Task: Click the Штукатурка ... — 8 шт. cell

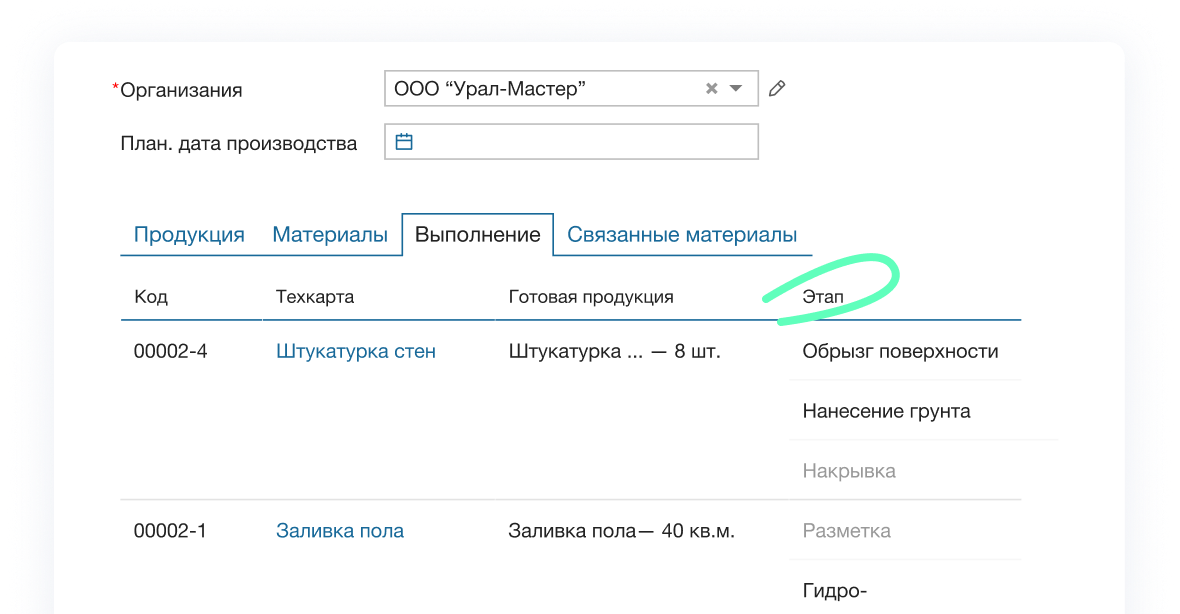Action: tap(614, 351)
